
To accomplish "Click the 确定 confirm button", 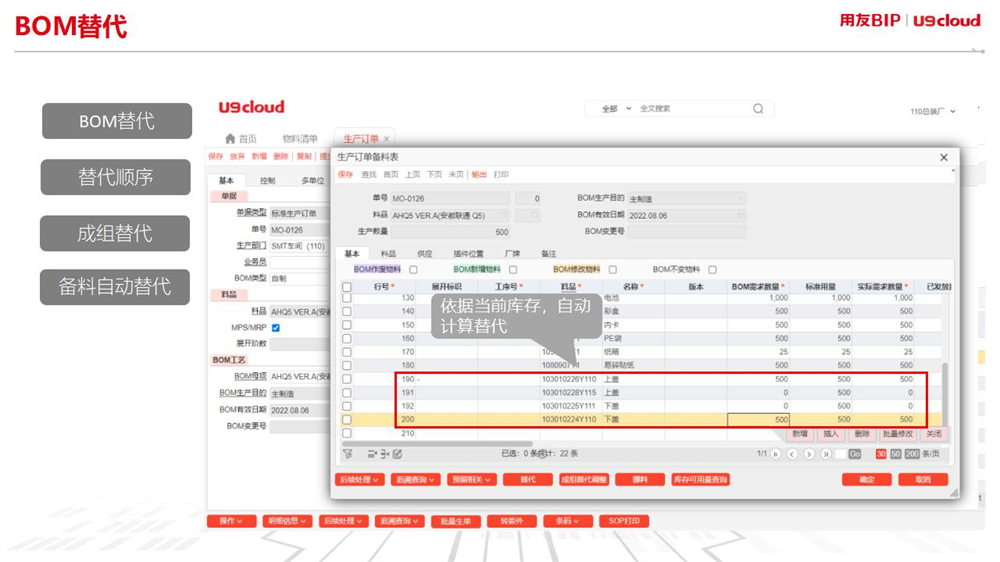I will (x=866, y=480).
